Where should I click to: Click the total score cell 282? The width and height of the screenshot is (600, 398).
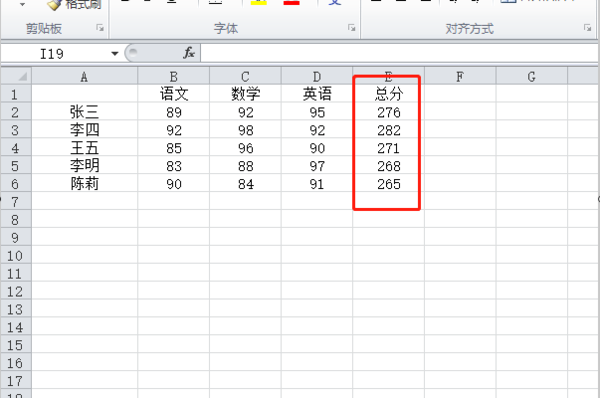388,130
